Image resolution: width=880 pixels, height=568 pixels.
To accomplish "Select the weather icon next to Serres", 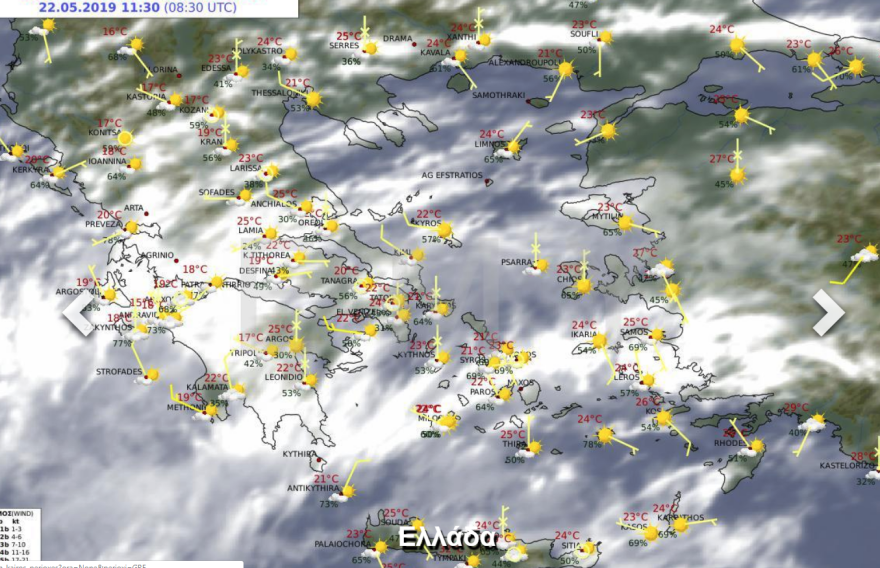I will coord(369,49).
